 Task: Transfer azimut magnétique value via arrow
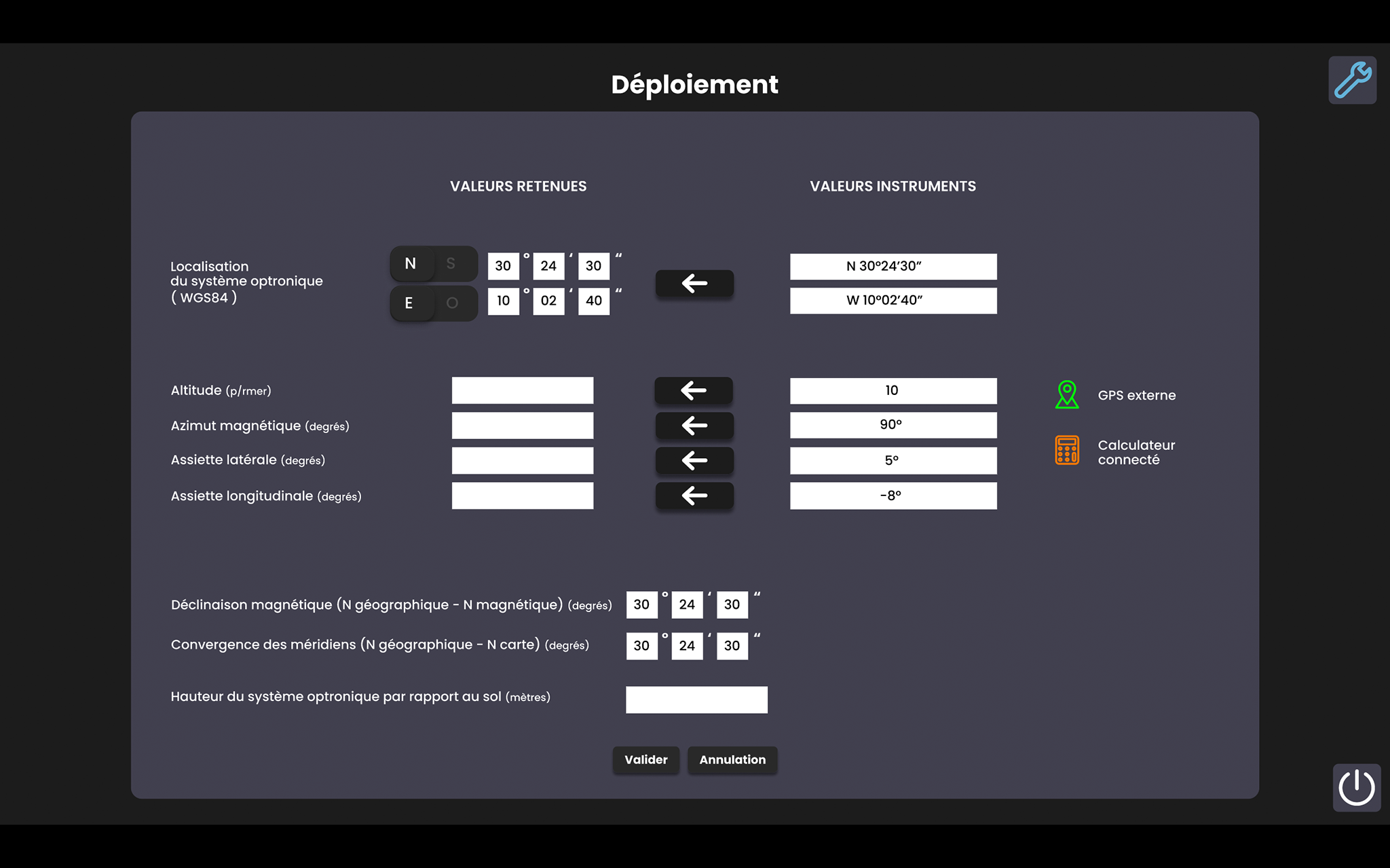point(694,426)
